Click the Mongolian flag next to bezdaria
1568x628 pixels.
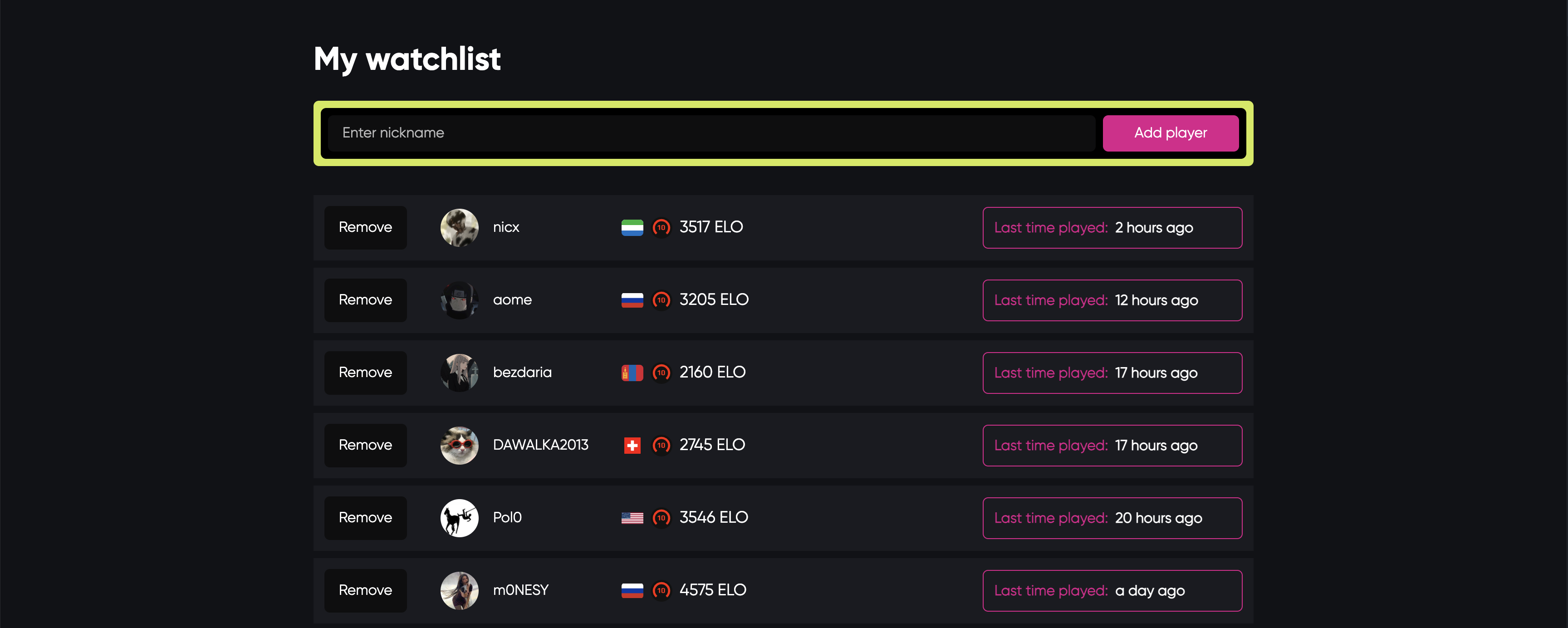(633, 373)
